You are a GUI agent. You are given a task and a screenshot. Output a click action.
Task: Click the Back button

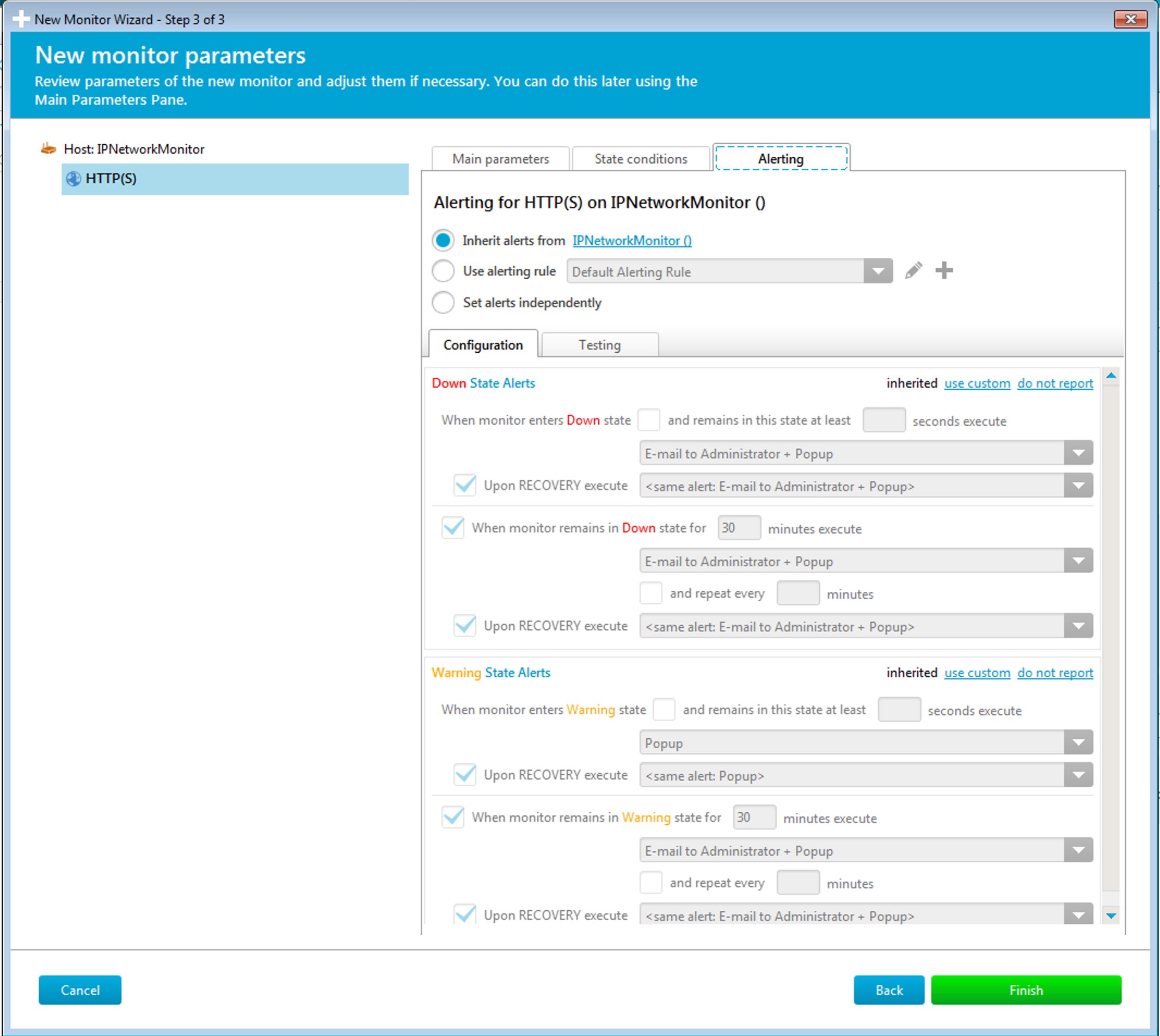[888, 989]
